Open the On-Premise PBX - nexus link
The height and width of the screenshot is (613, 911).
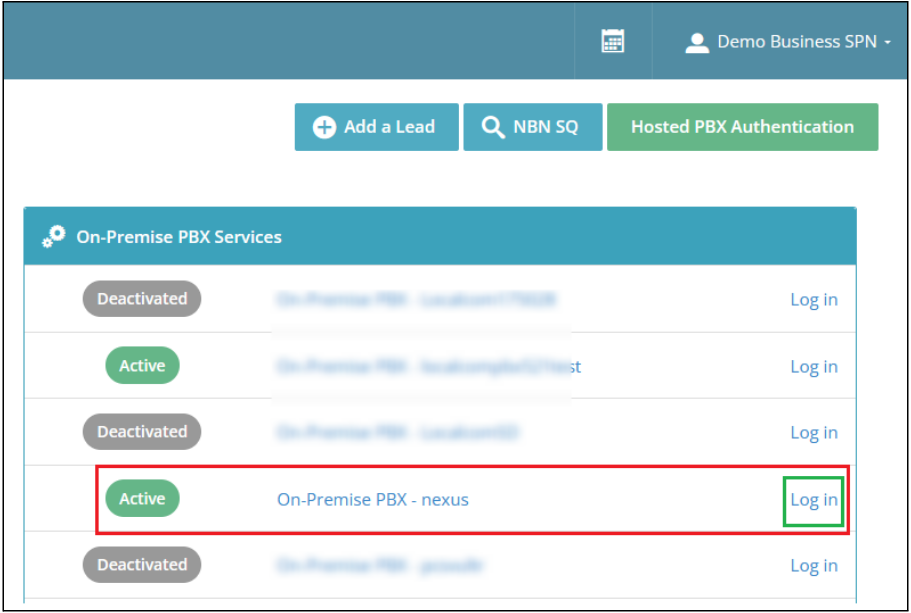372,499
